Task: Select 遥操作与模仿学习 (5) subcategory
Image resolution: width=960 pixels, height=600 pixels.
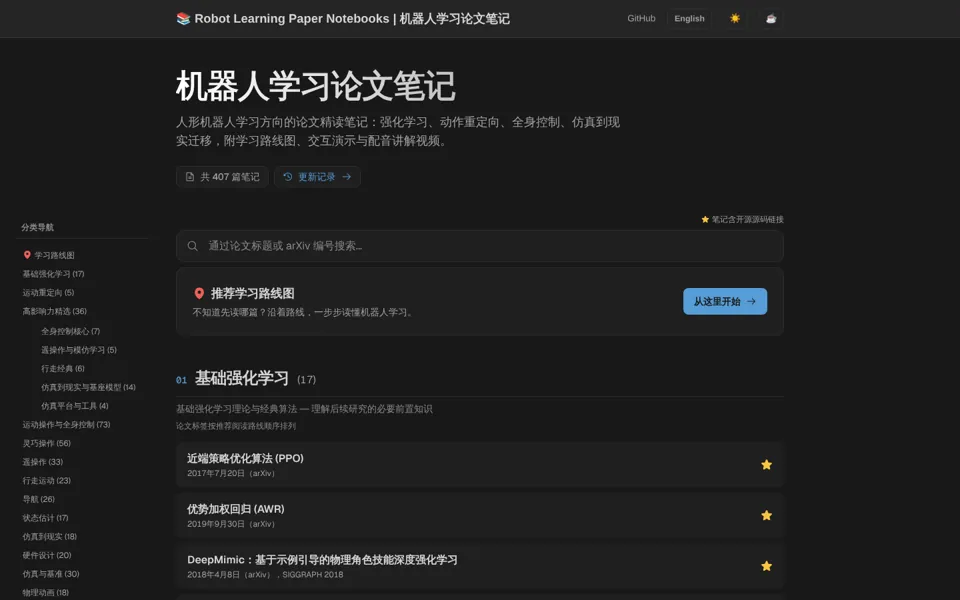Action: (78, 350)
